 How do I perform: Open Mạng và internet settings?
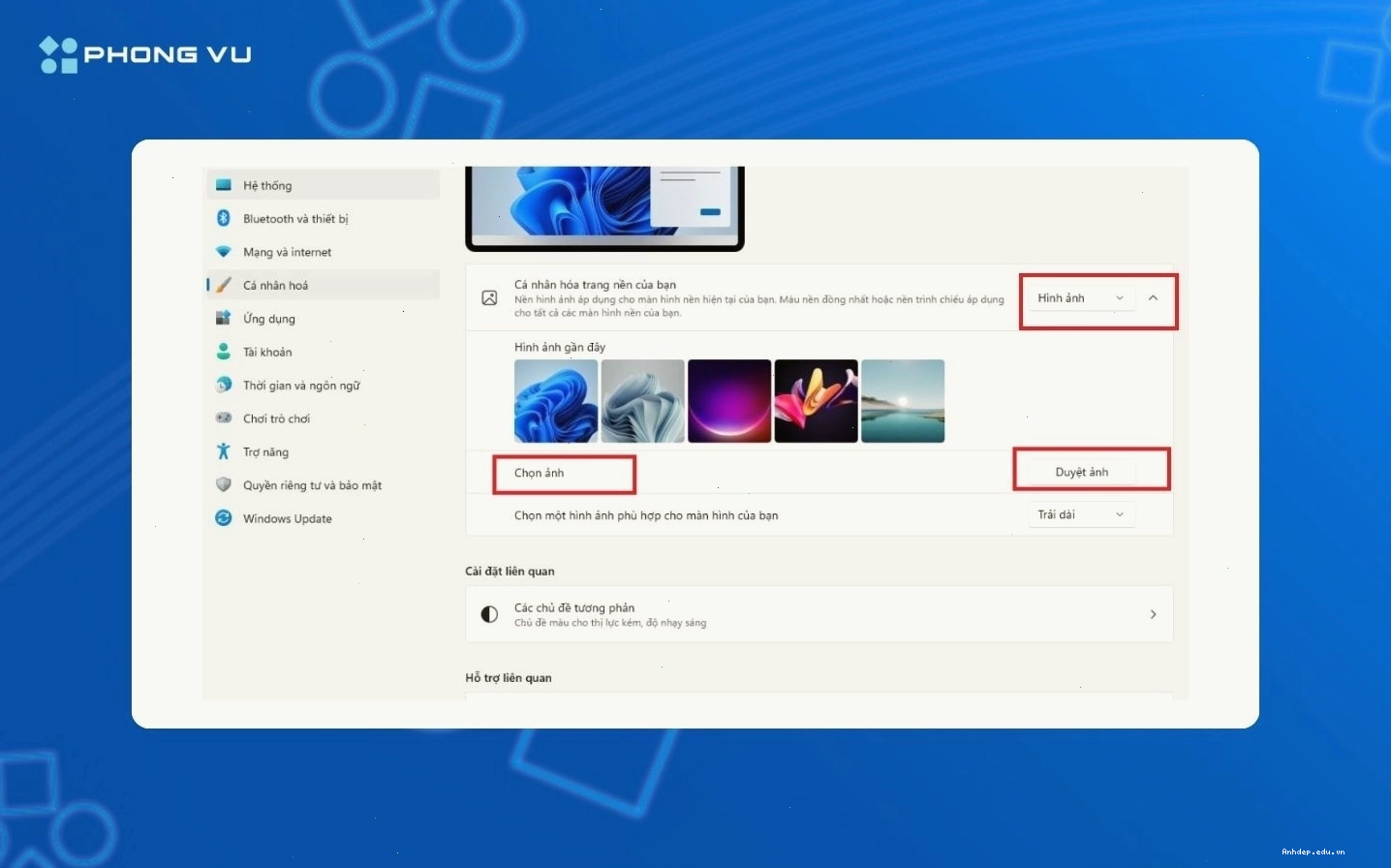[x=324, y=252]
